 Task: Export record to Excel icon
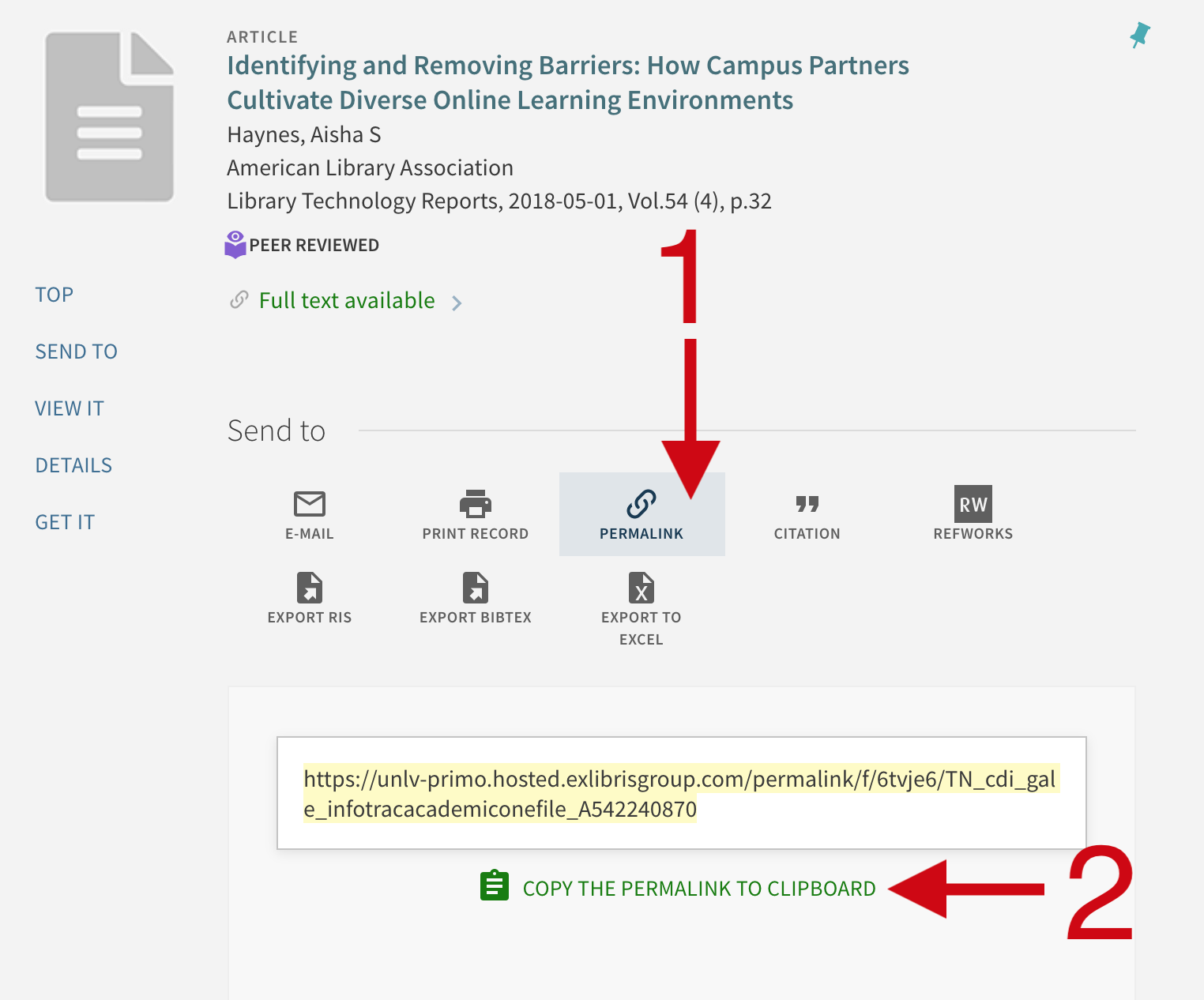(x=642, y=588)
